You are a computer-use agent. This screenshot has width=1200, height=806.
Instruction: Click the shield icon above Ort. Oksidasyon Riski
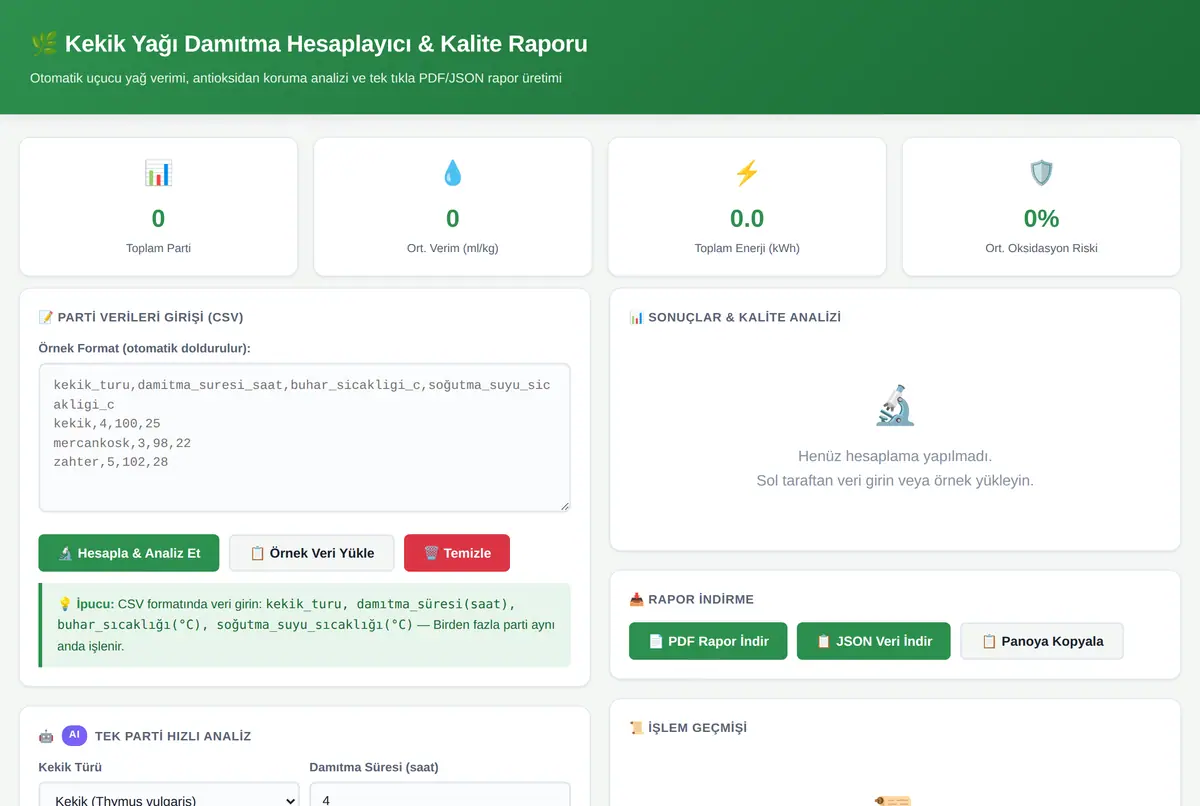click(1041, 173)
